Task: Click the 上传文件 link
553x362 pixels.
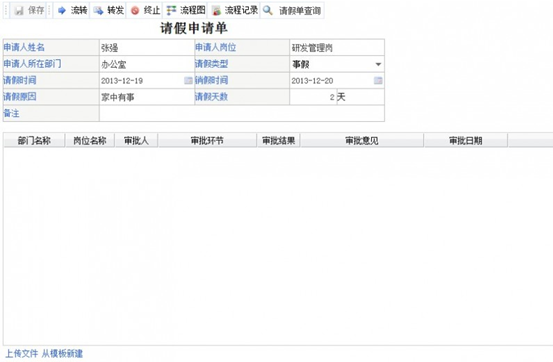Action: tap(21, 353)
